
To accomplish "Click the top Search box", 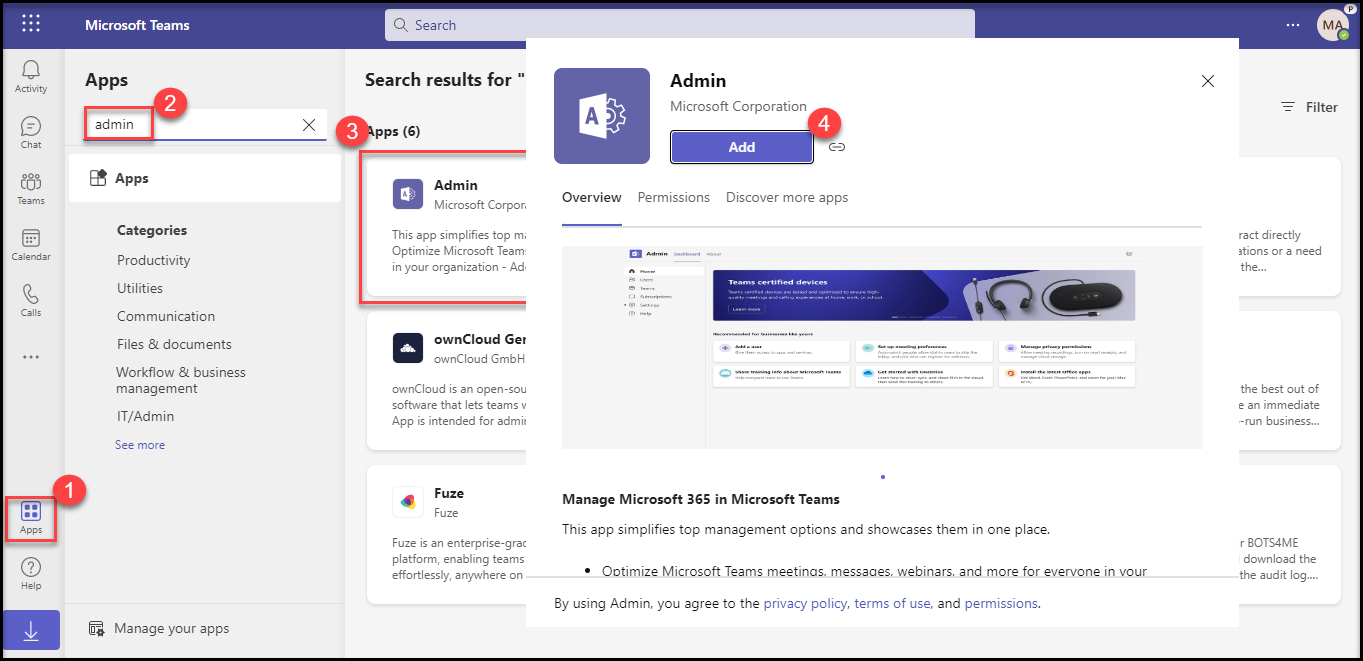I will 679,25.
